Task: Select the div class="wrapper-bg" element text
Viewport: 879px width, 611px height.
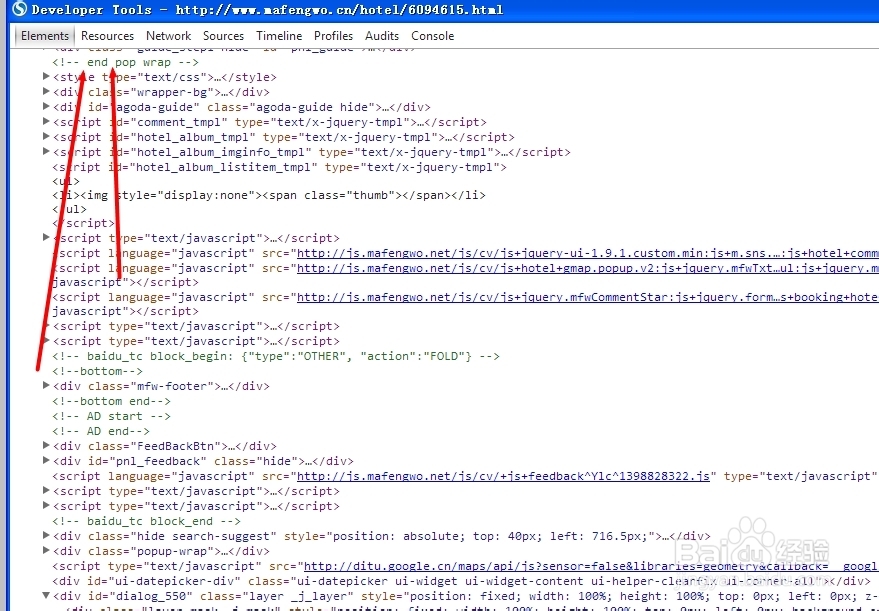Action: coord(161,92)
